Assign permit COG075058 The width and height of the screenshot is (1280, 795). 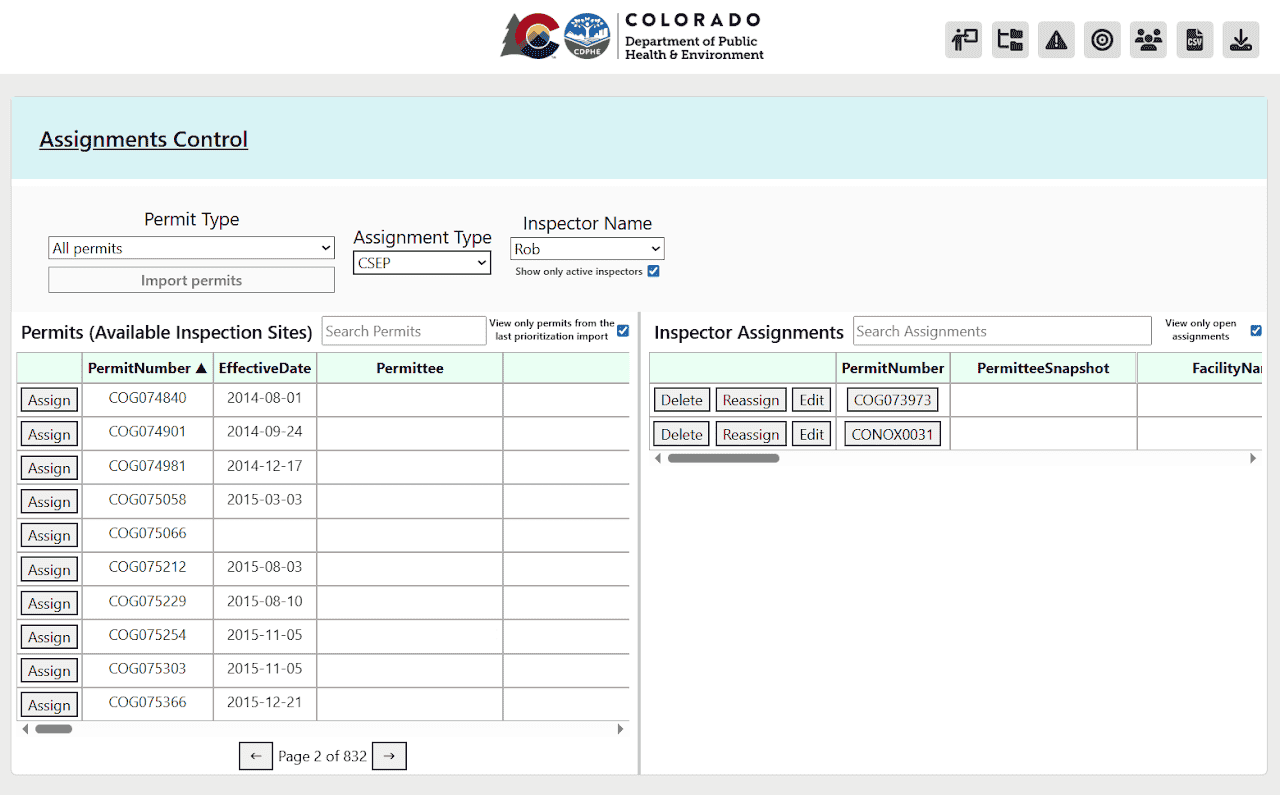(49, 502)
